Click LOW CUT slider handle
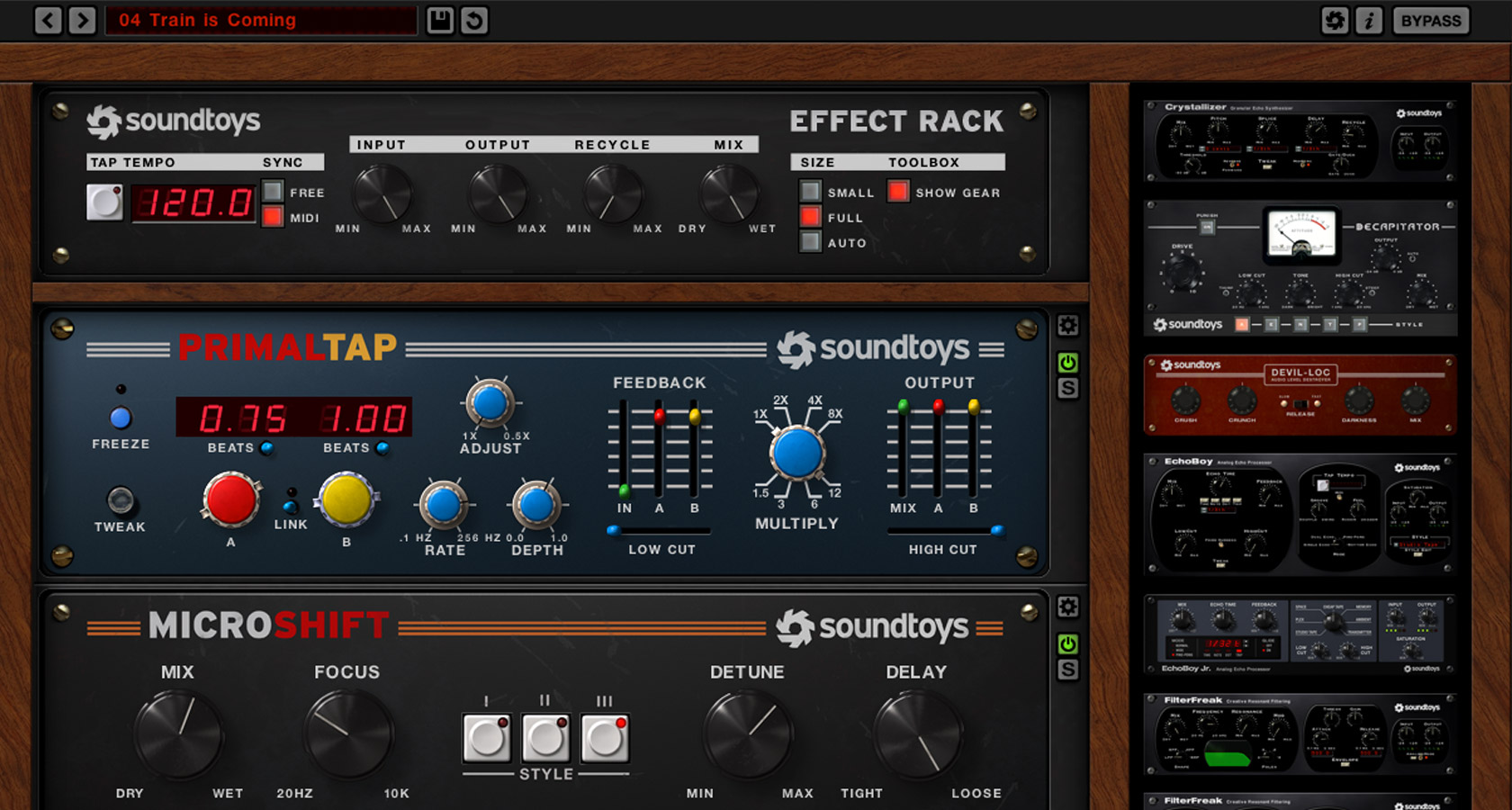The image size is (1512, 810). pos(614,530)
